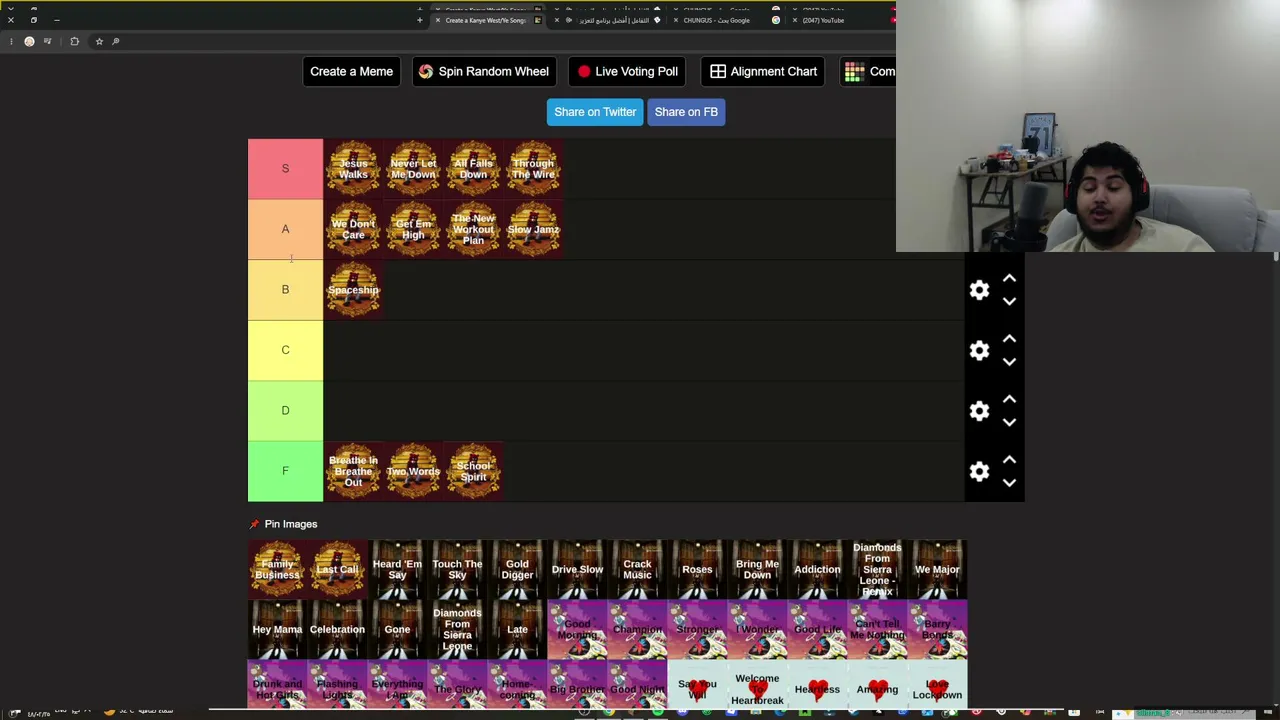1280x720 pixels.
Task: Pick The New Workout Plan tile
Action: (473, 229)
